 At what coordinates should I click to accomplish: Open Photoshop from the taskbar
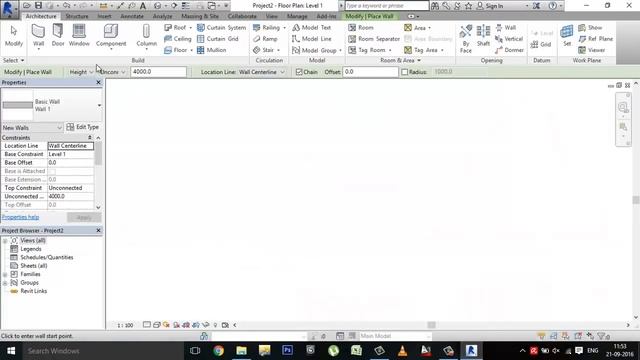pyautogui.click(x=287, y=351)
